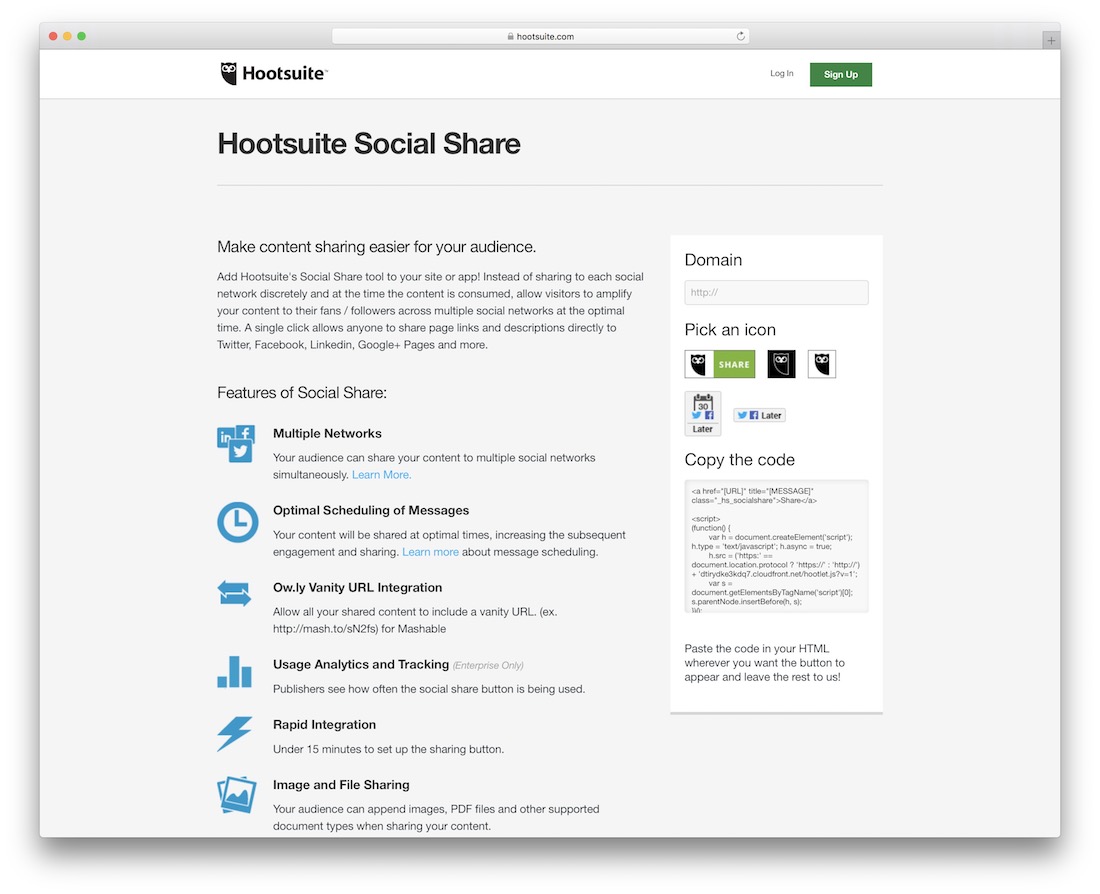
Task: Click the Rapid Integration title
Action: click(324, 725)
